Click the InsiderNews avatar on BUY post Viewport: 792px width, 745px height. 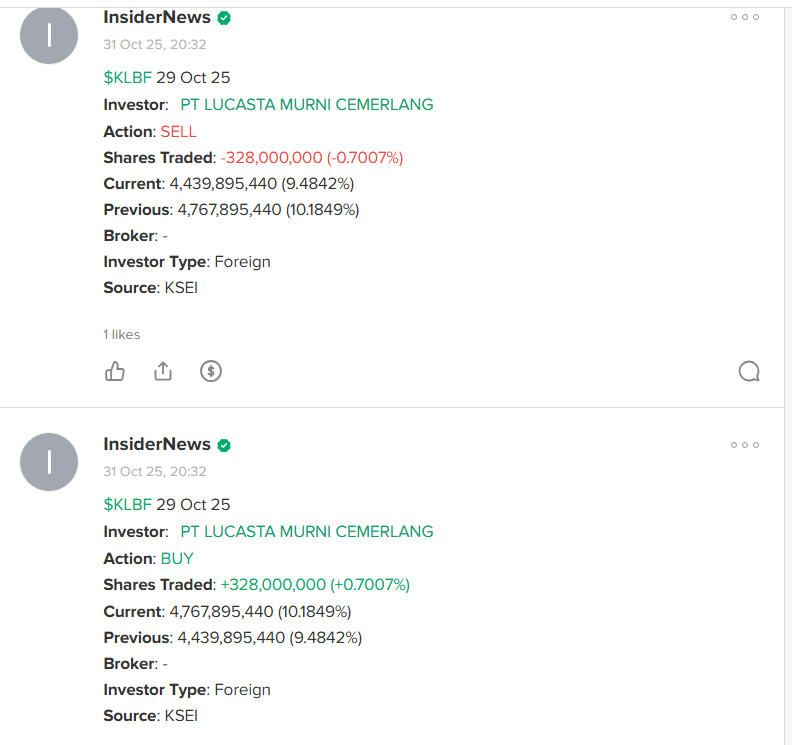pyautogui.click(x=49, y=462)
